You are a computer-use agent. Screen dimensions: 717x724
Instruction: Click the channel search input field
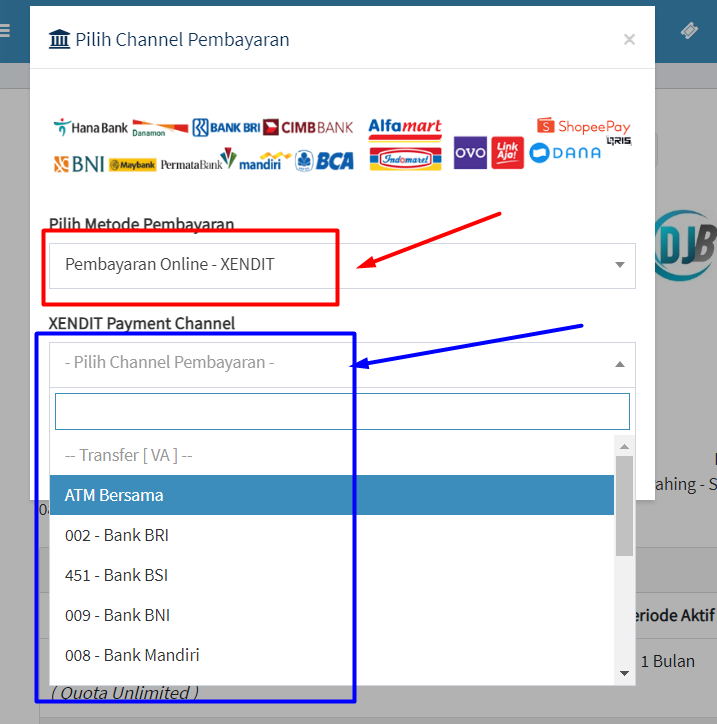point(342,411)
